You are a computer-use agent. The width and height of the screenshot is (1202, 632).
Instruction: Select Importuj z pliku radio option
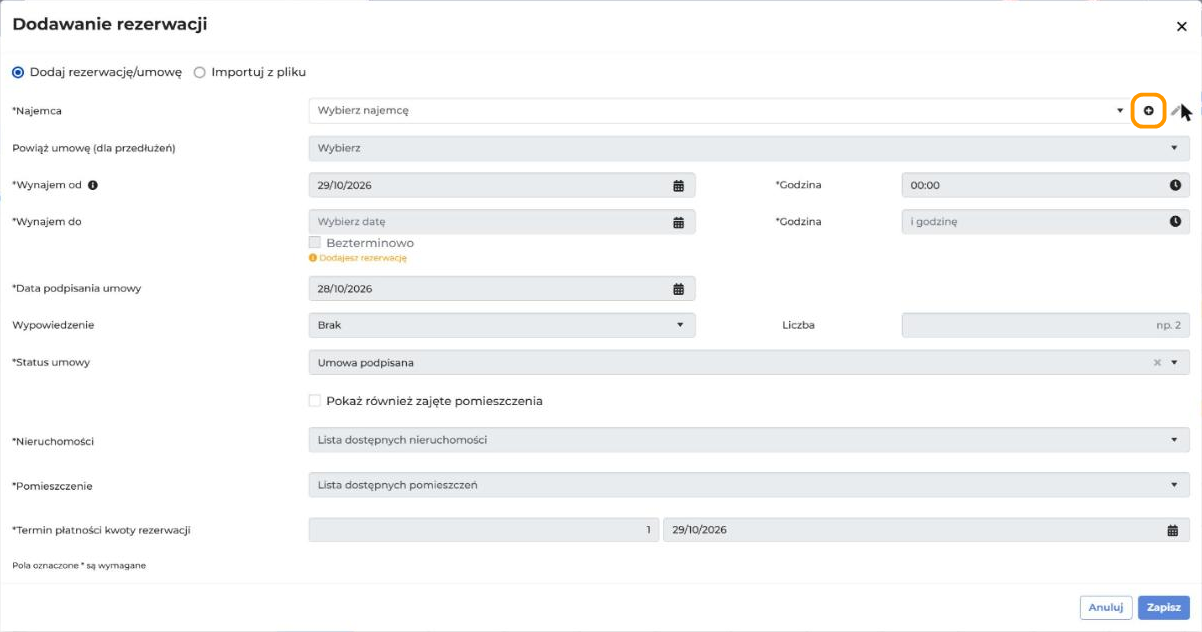click(x=200, y=72)
